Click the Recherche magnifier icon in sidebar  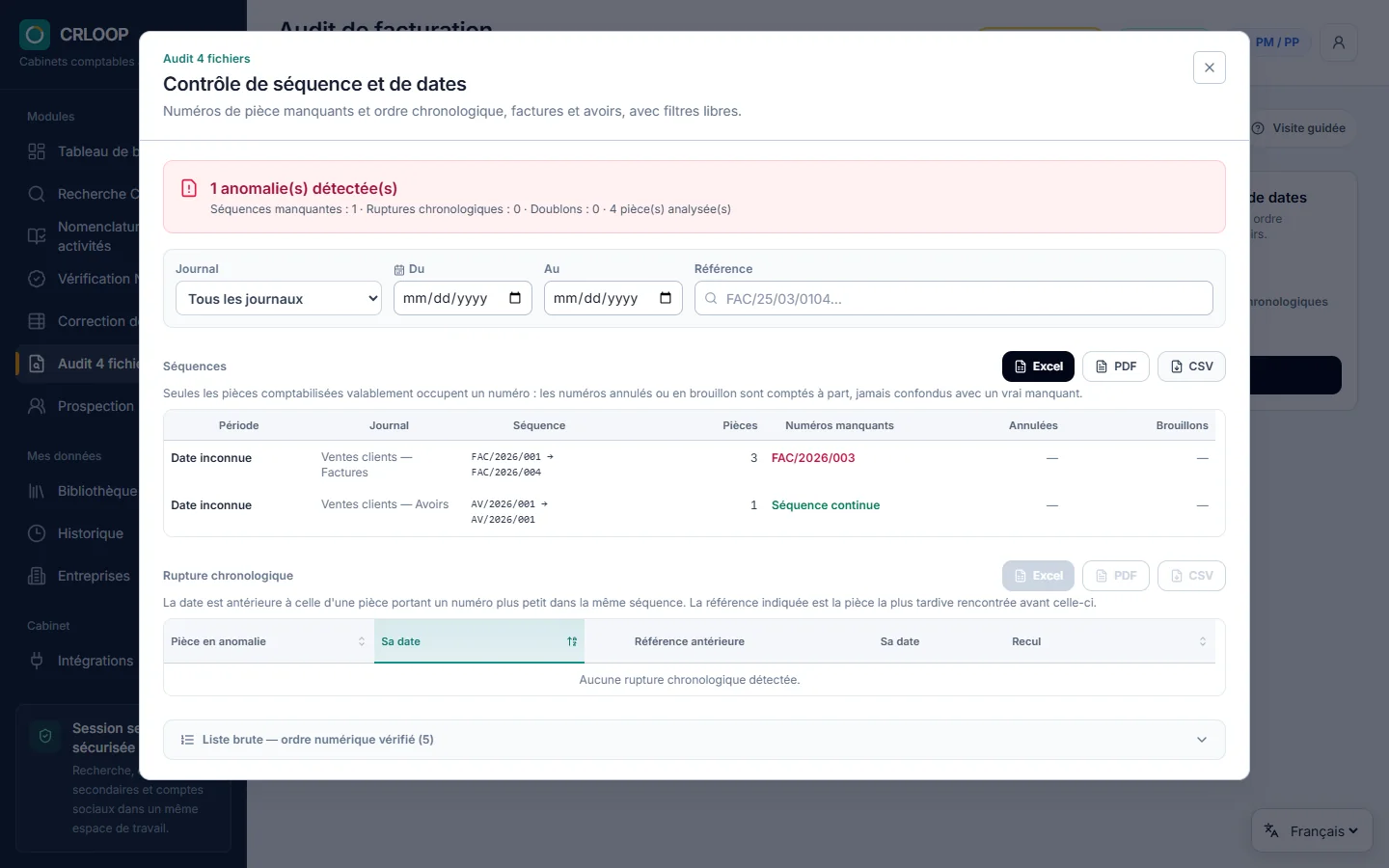pyautogui.click(x=37, y=194)
